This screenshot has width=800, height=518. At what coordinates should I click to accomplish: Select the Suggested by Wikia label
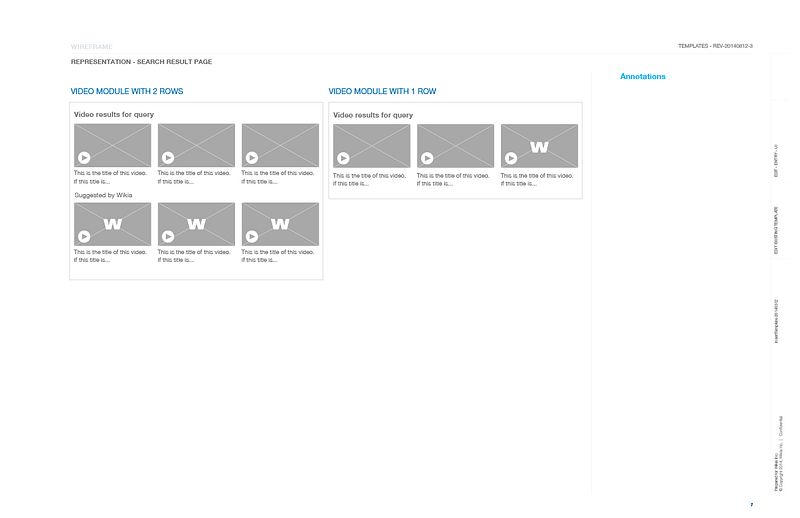[x=103, y=195]
